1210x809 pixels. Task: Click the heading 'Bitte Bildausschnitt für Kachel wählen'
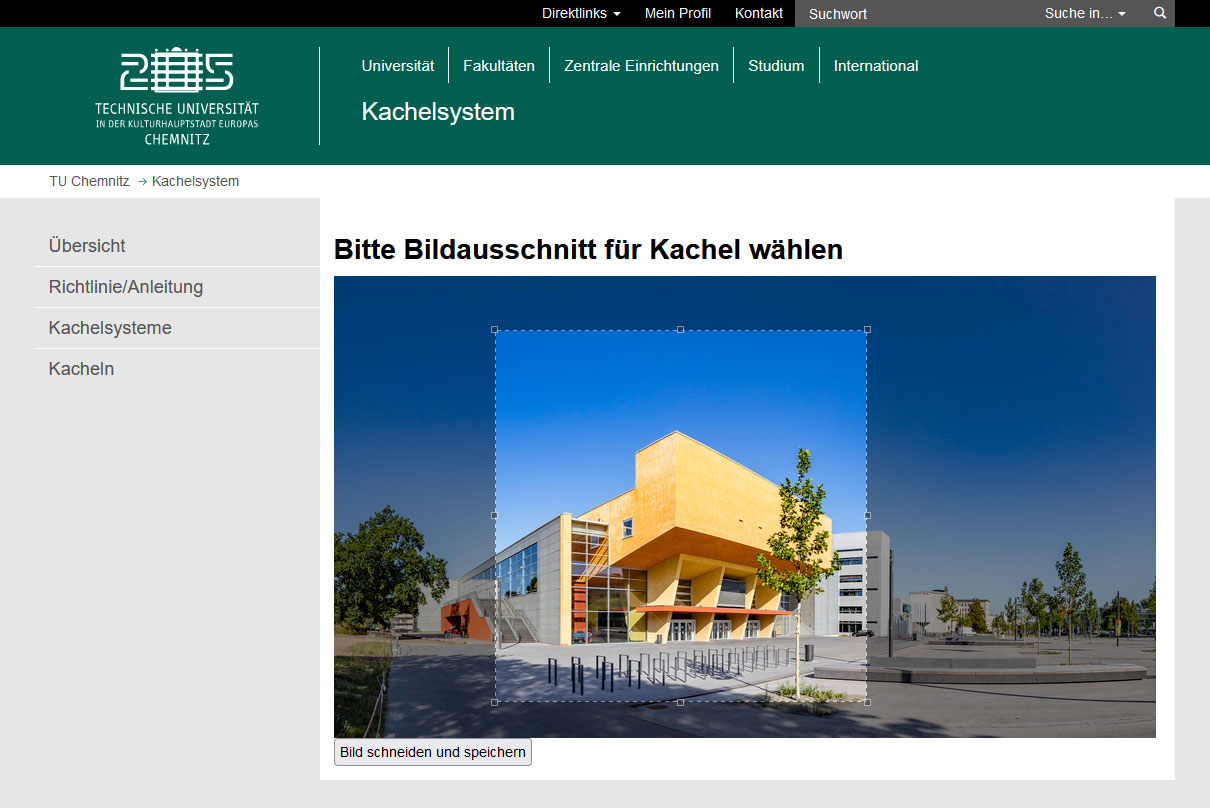pyautogui.click(x=588, y=249)
